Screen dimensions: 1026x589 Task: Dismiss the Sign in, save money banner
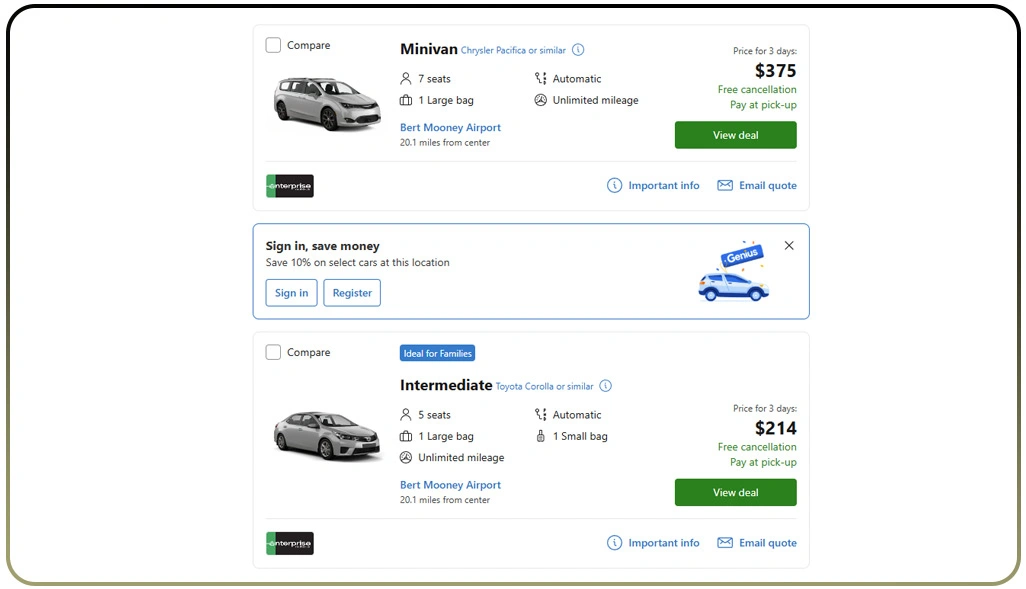click(x=789, y=245)
